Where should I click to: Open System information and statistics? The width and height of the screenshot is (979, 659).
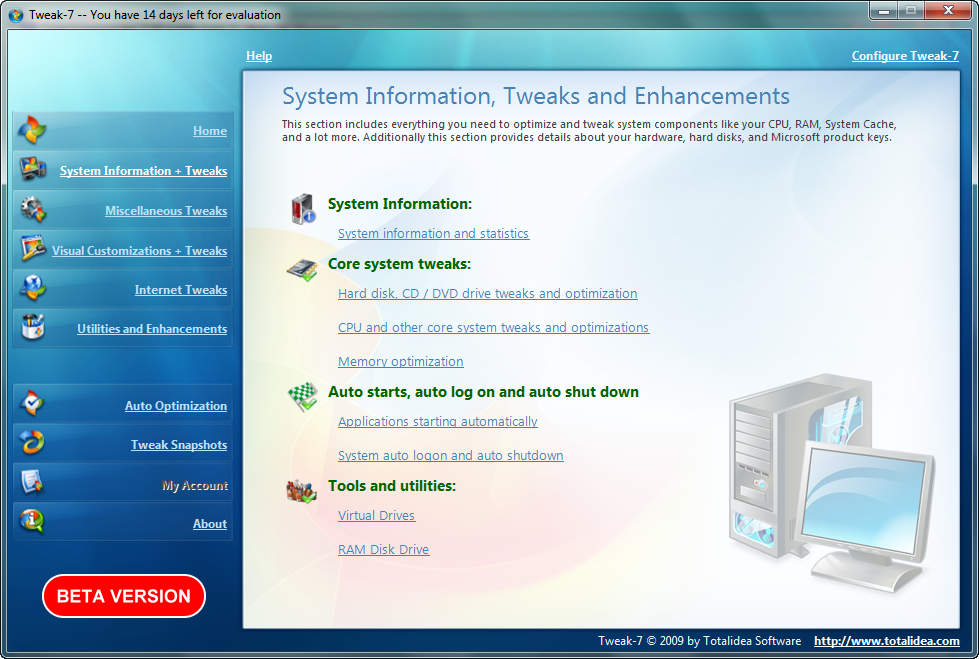(433, 234)
